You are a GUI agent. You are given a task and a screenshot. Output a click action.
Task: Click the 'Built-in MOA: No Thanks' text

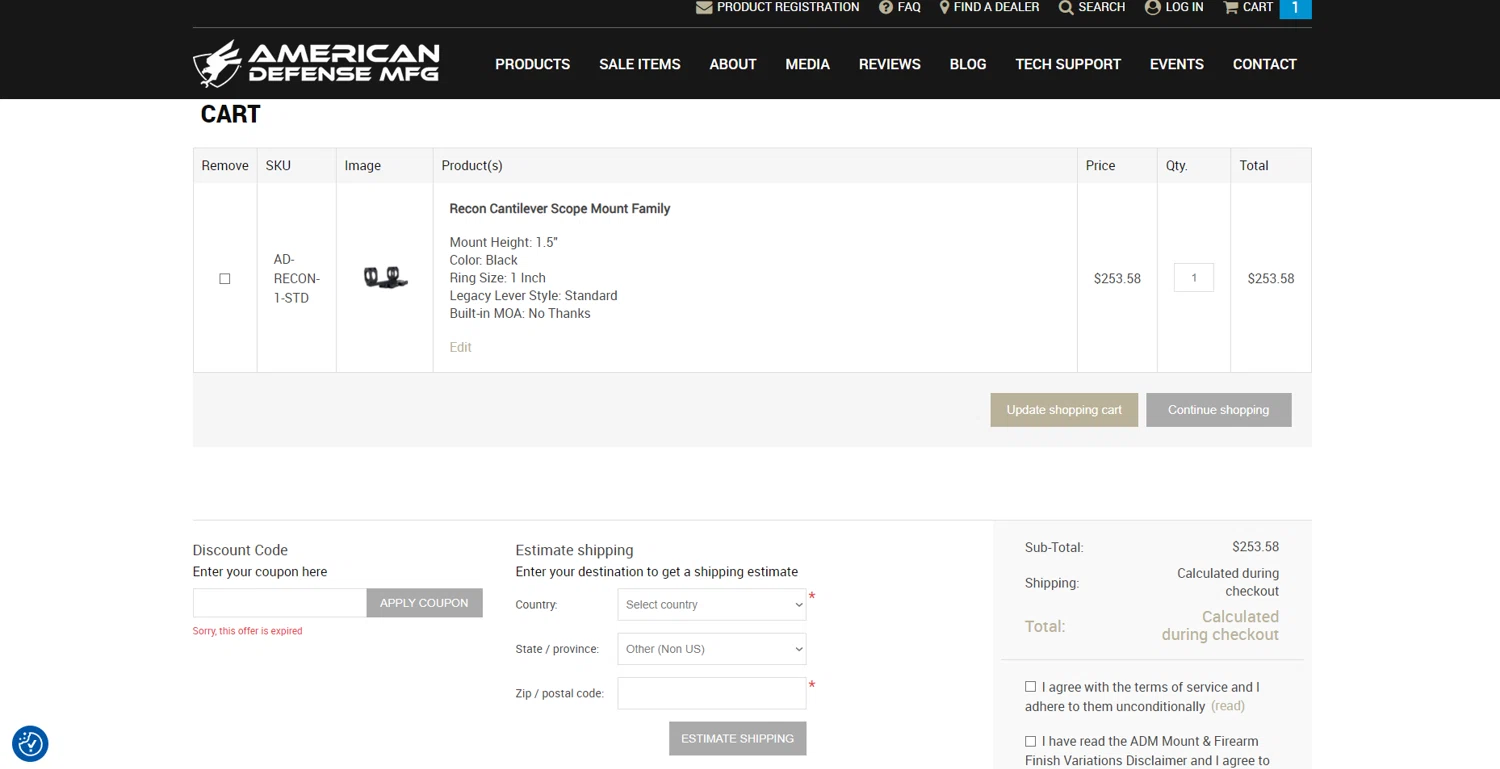[x=520, y=313]
